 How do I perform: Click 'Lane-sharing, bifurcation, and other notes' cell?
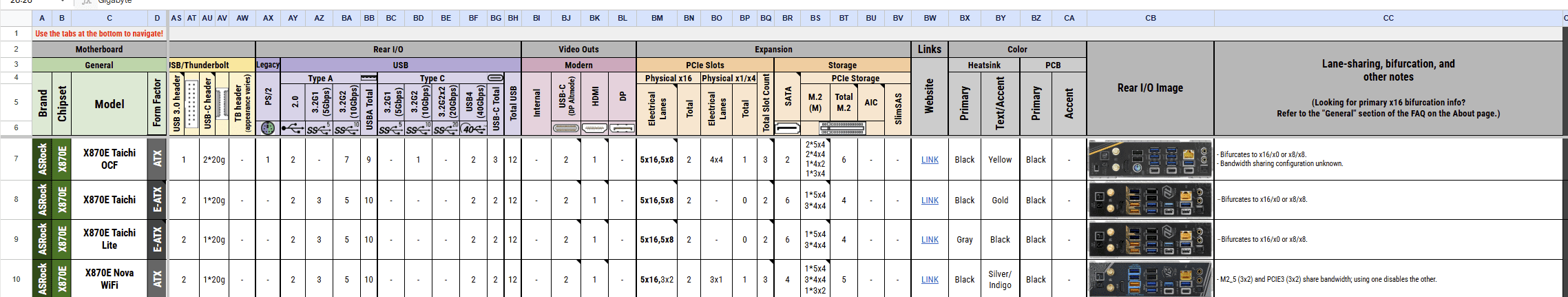coord(1388,88)
